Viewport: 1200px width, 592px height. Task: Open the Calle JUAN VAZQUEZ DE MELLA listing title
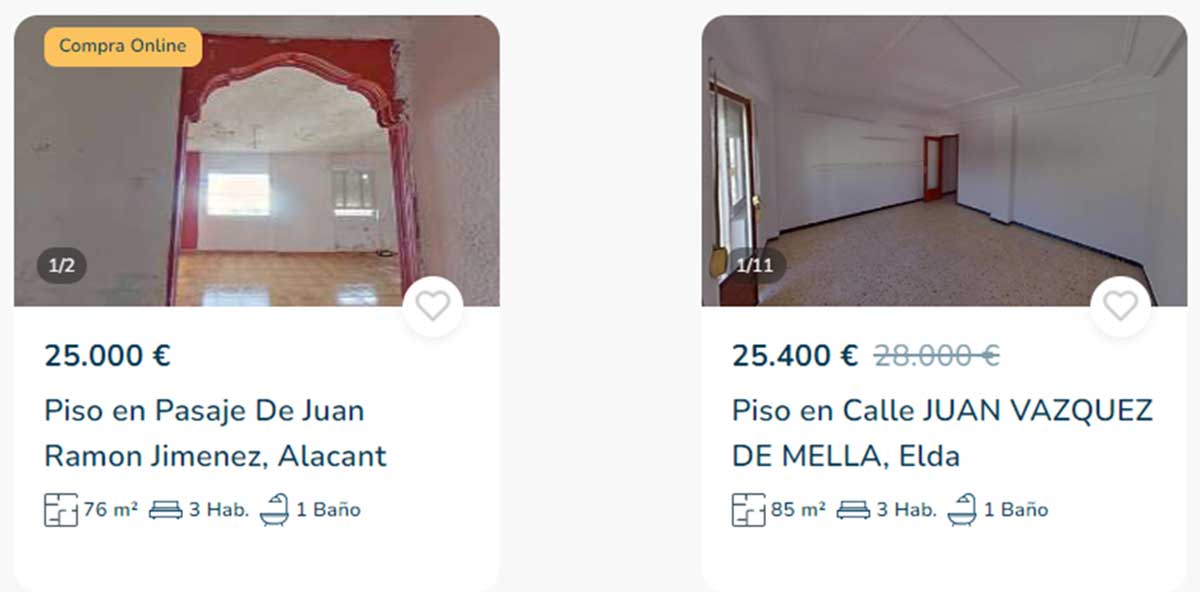[942, 433]
